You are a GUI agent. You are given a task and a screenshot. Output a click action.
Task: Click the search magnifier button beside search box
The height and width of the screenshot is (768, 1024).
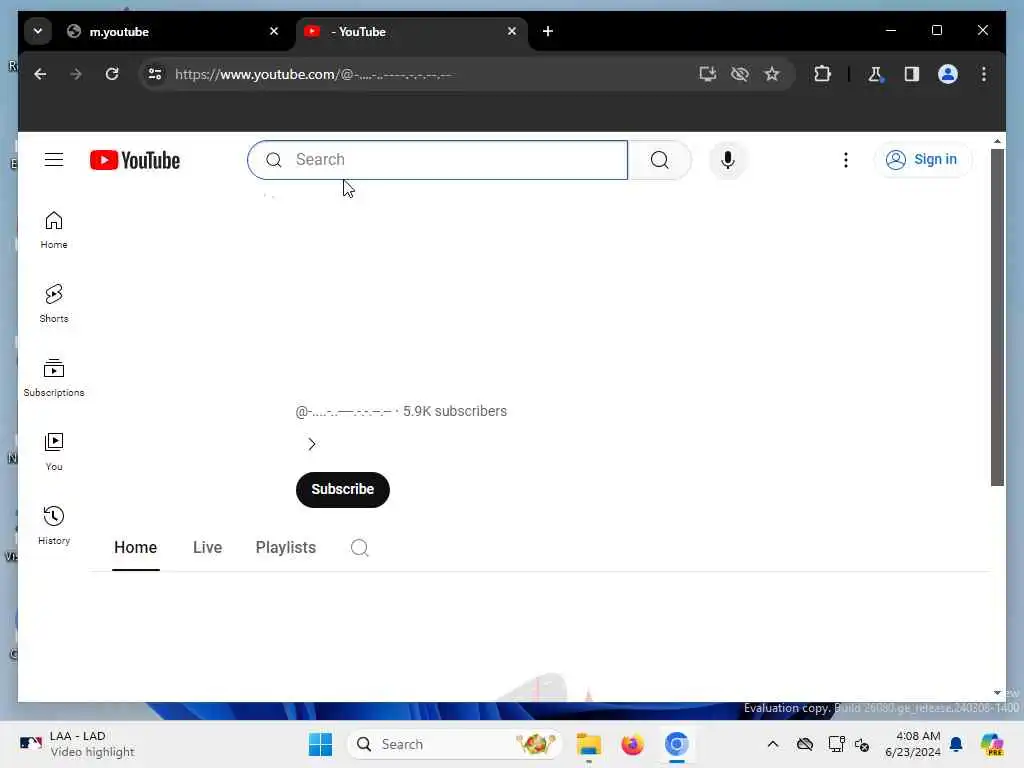[660, 160]
